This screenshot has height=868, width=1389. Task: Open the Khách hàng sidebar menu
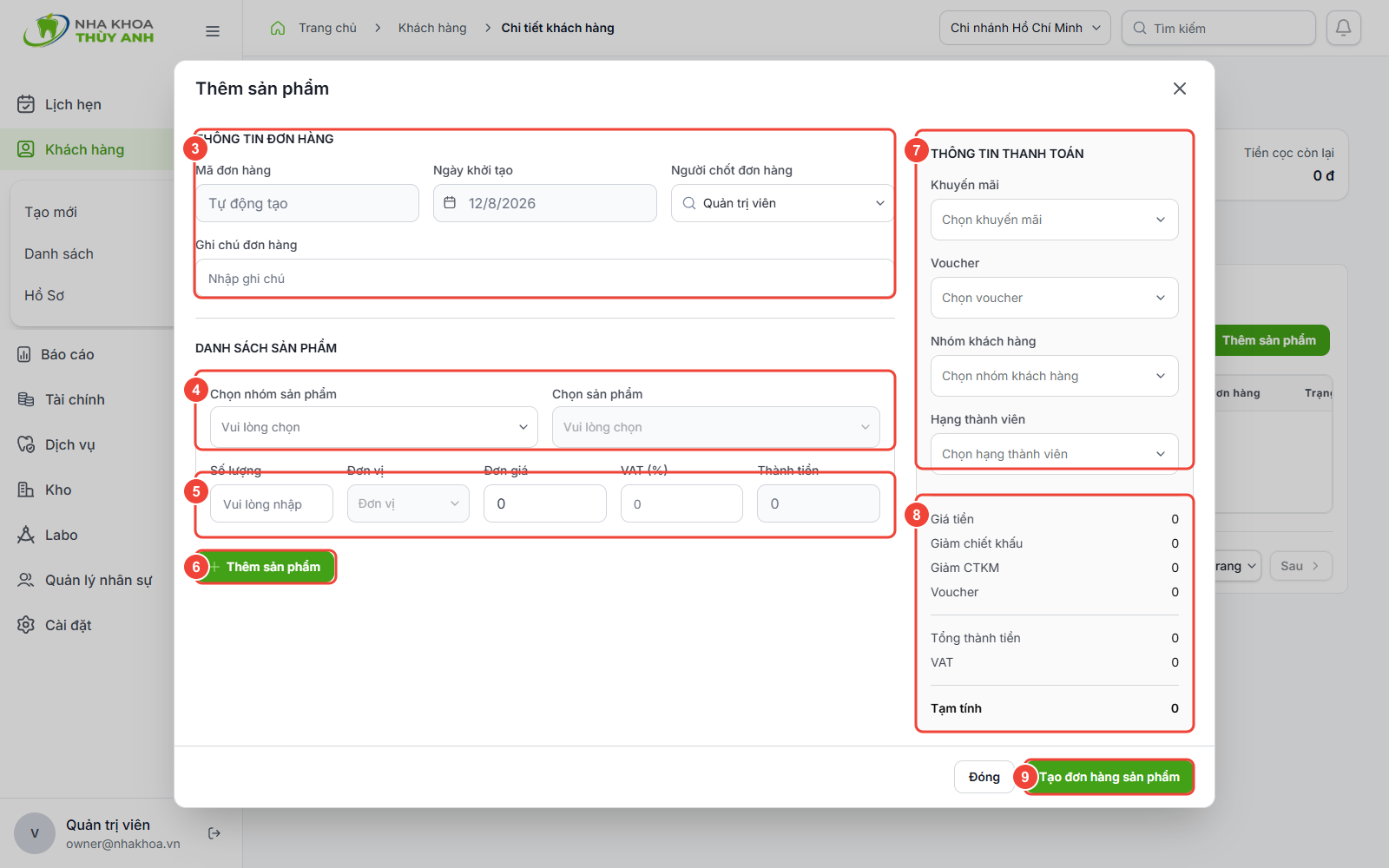click(x=87, y=149)
